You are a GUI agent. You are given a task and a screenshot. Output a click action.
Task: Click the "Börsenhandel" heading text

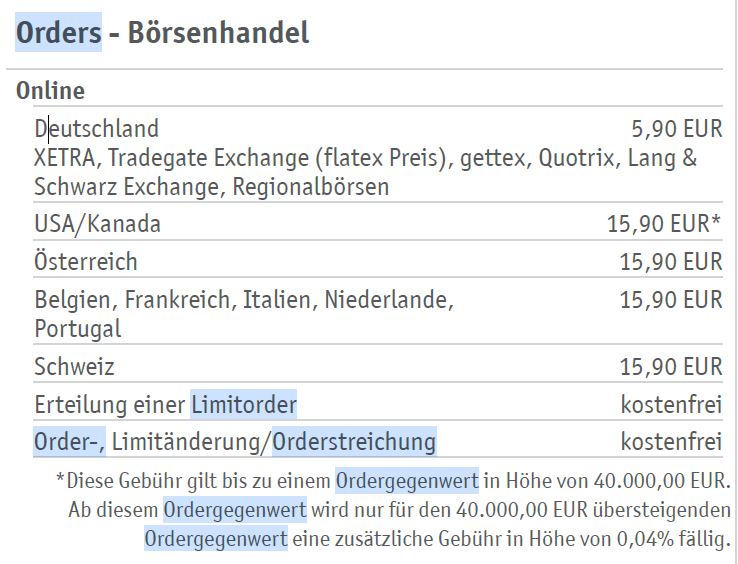[218, 32]
